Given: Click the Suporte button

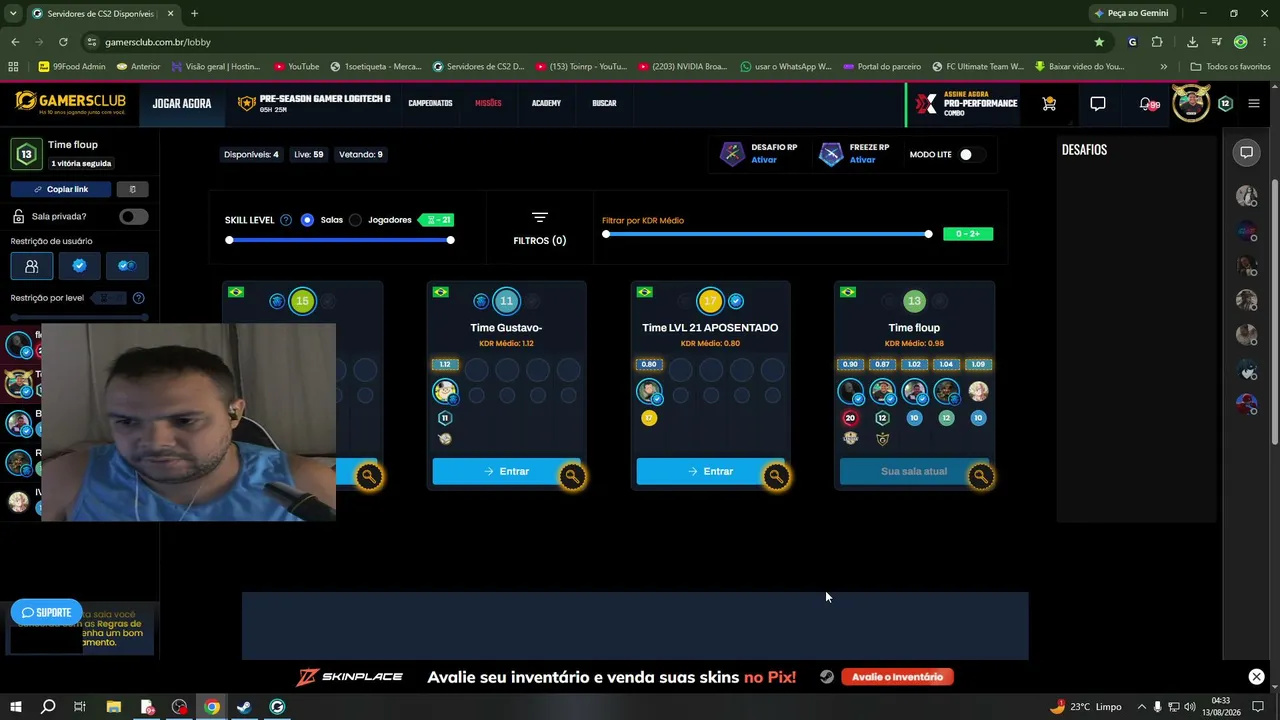Looking at the screenshot, I should point(46,612).
